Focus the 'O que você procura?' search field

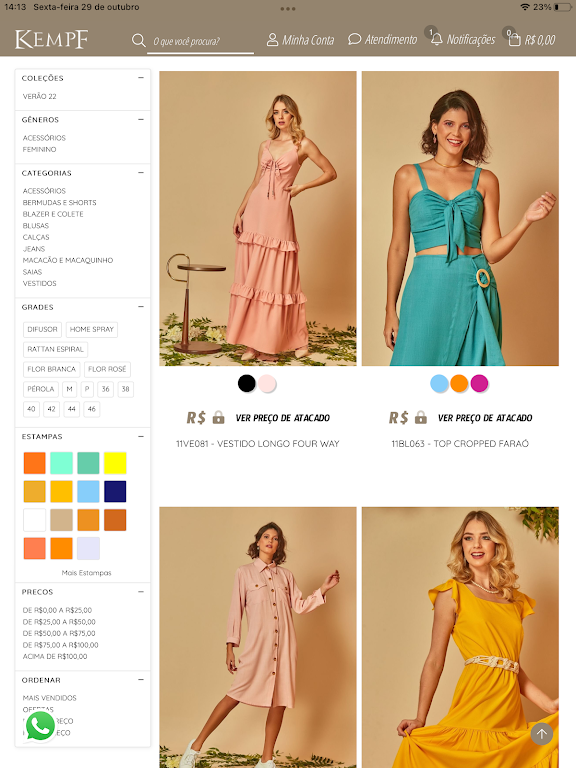coord(200,41)
